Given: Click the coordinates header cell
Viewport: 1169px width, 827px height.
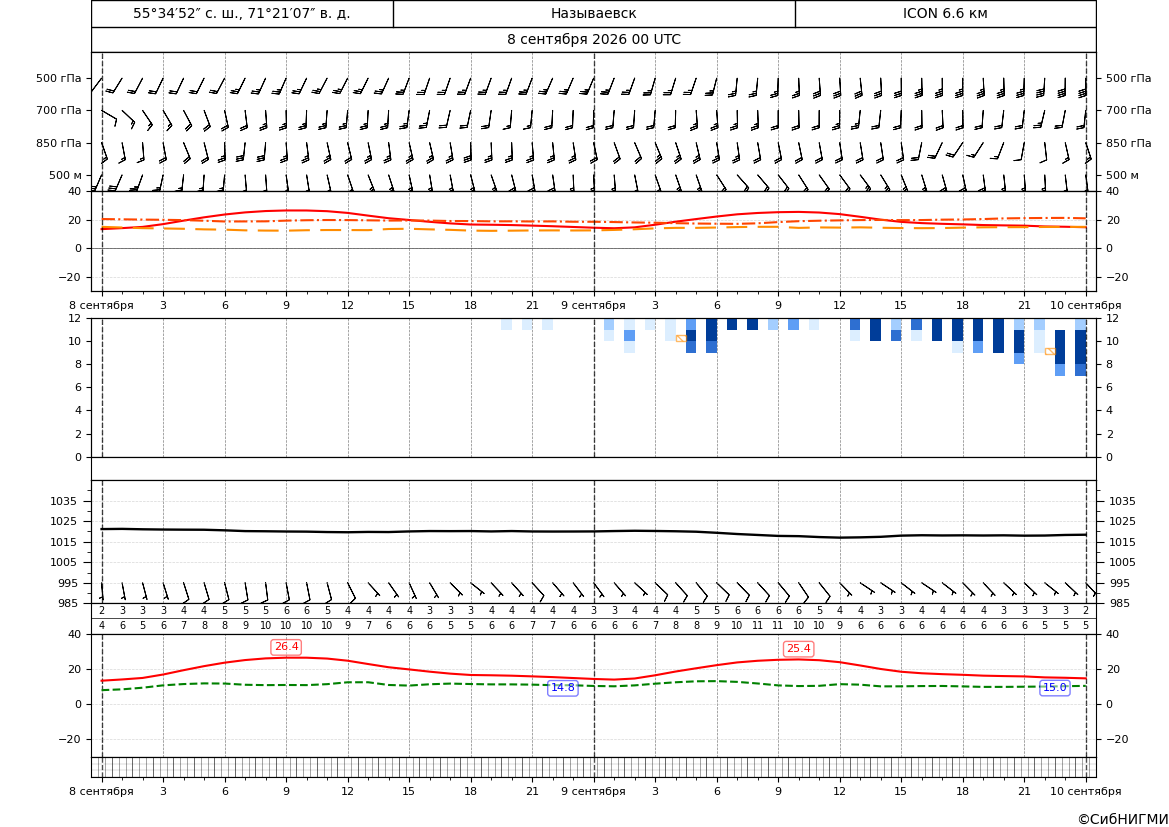Looking at the screenshot, I should point(242,13).
